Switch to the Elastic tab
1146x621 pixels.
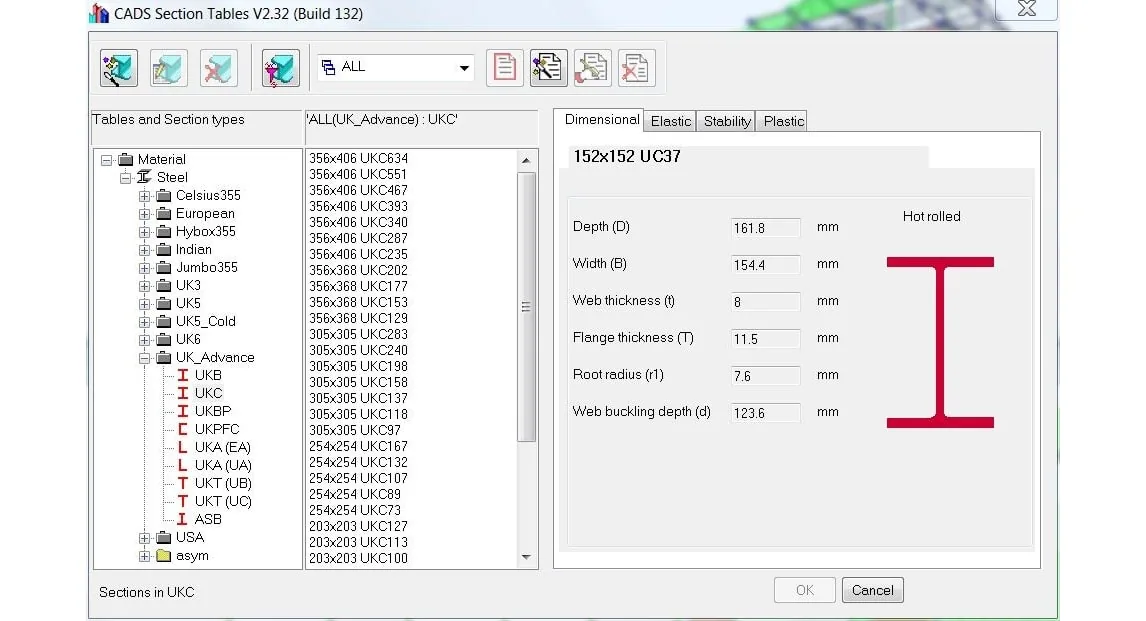pos(670,121)
